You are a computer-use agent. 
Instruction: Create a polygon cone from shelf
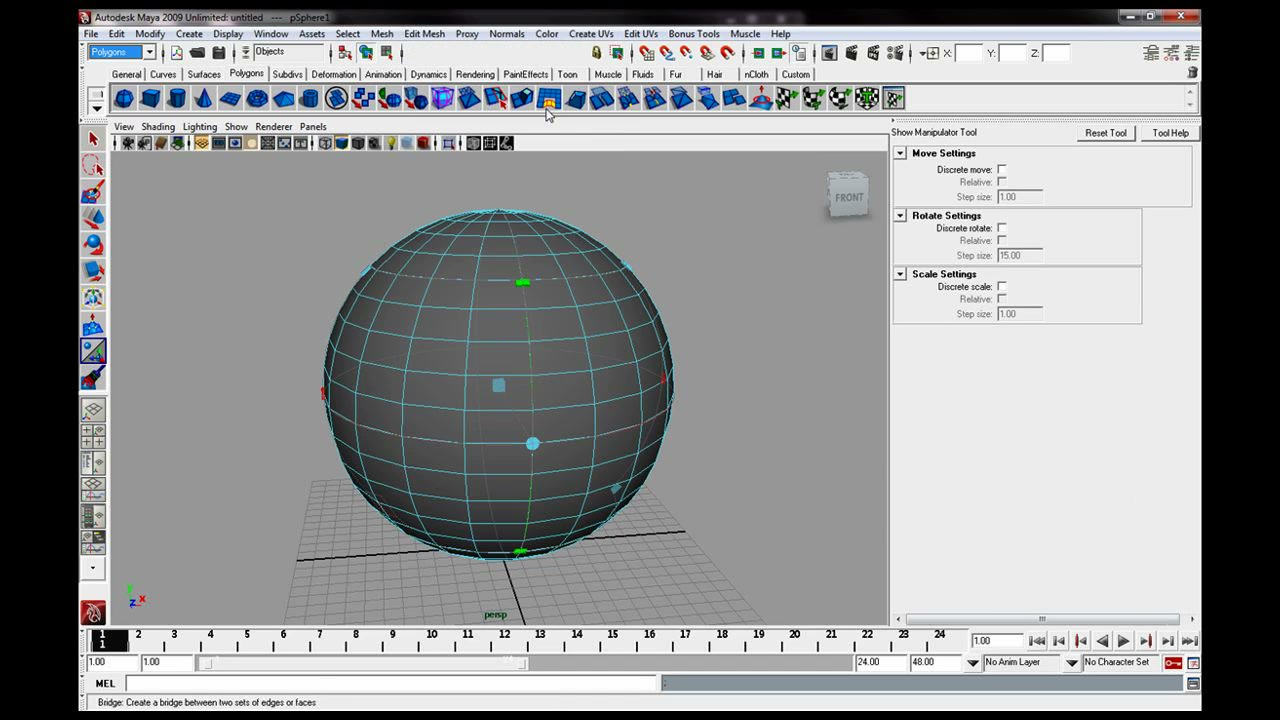(x=203, y=98)
